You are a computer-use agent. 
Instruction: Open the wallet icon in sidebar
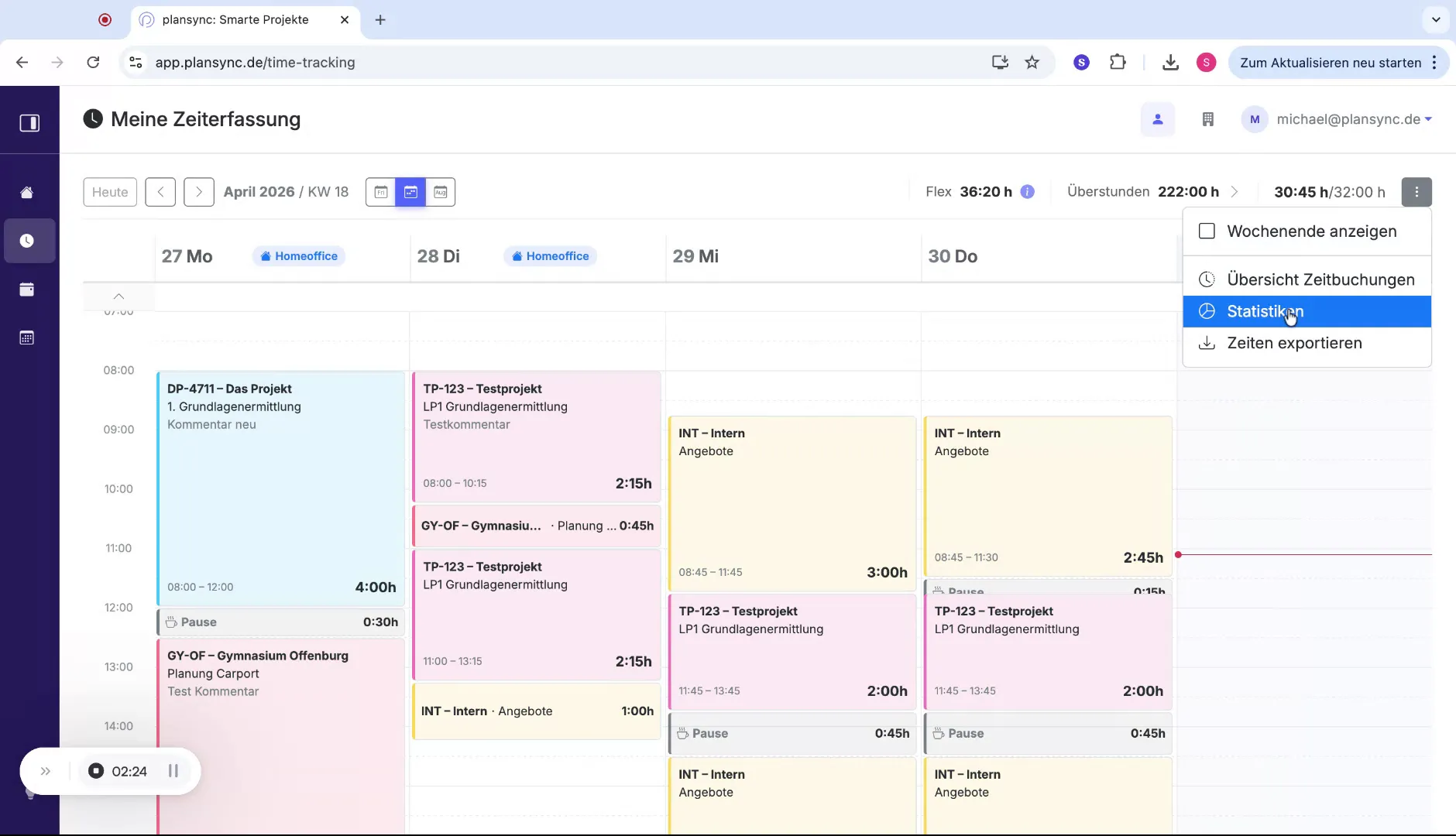point(26,290)
